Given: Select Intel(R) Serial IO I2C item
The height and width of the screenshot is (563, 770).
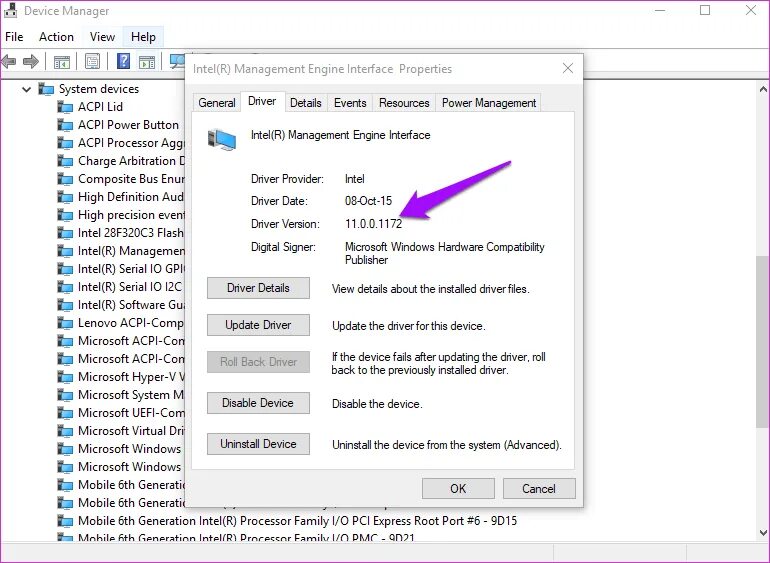Looking at the screenshot, I should (x=131, y=287).
